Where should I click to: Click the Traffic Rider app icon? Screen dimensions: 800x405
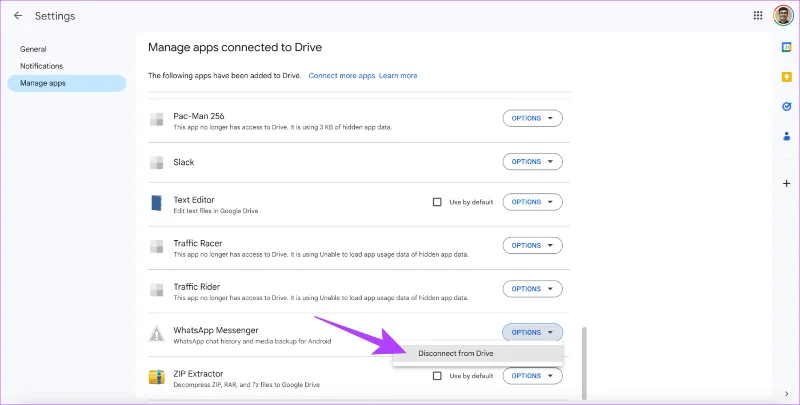[157, 290]
